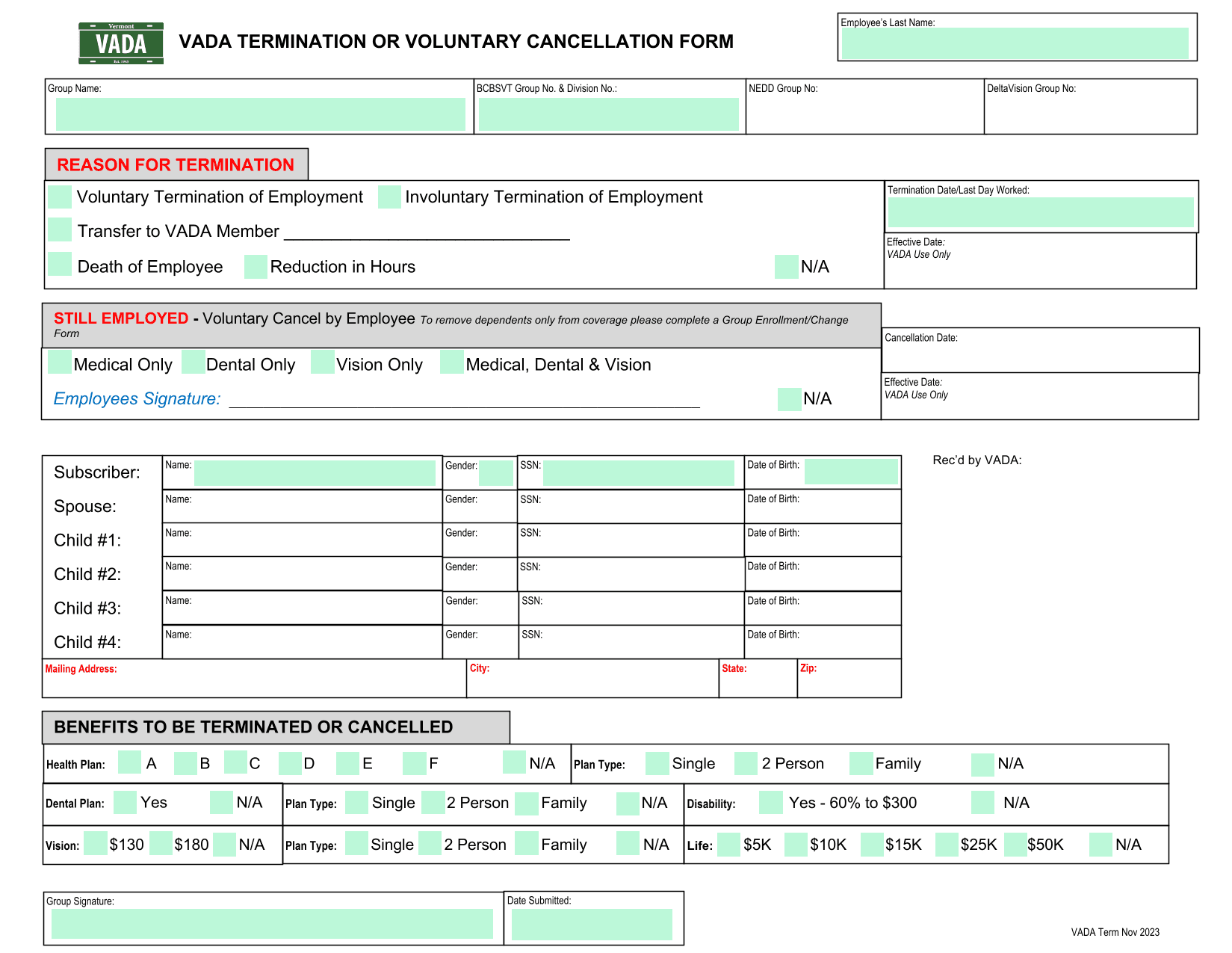Check Health Plan A box
Viewport: 1232px width, 953px height.
(129, 762)
